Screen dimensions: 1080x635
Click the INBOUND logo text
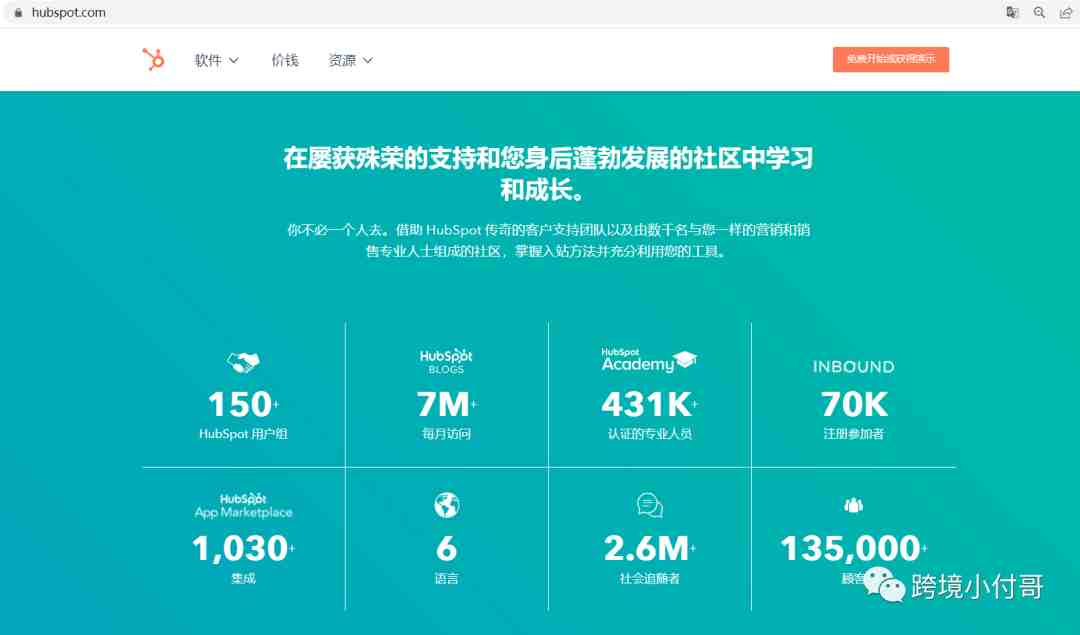[853, 366]
